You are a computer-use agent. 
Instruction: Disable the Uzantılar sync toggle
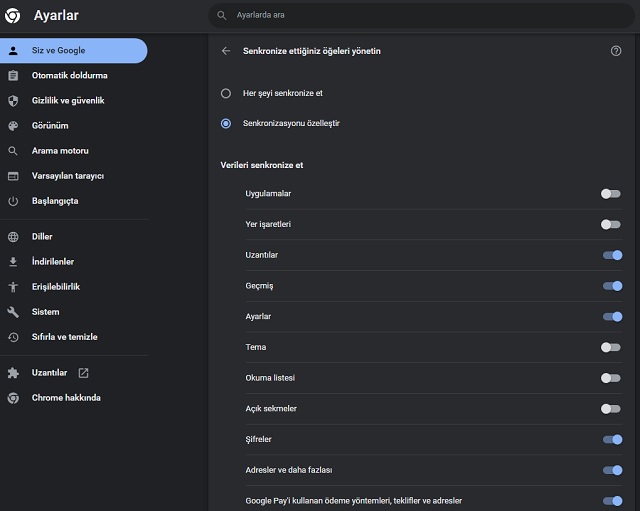tap(613, 255)
